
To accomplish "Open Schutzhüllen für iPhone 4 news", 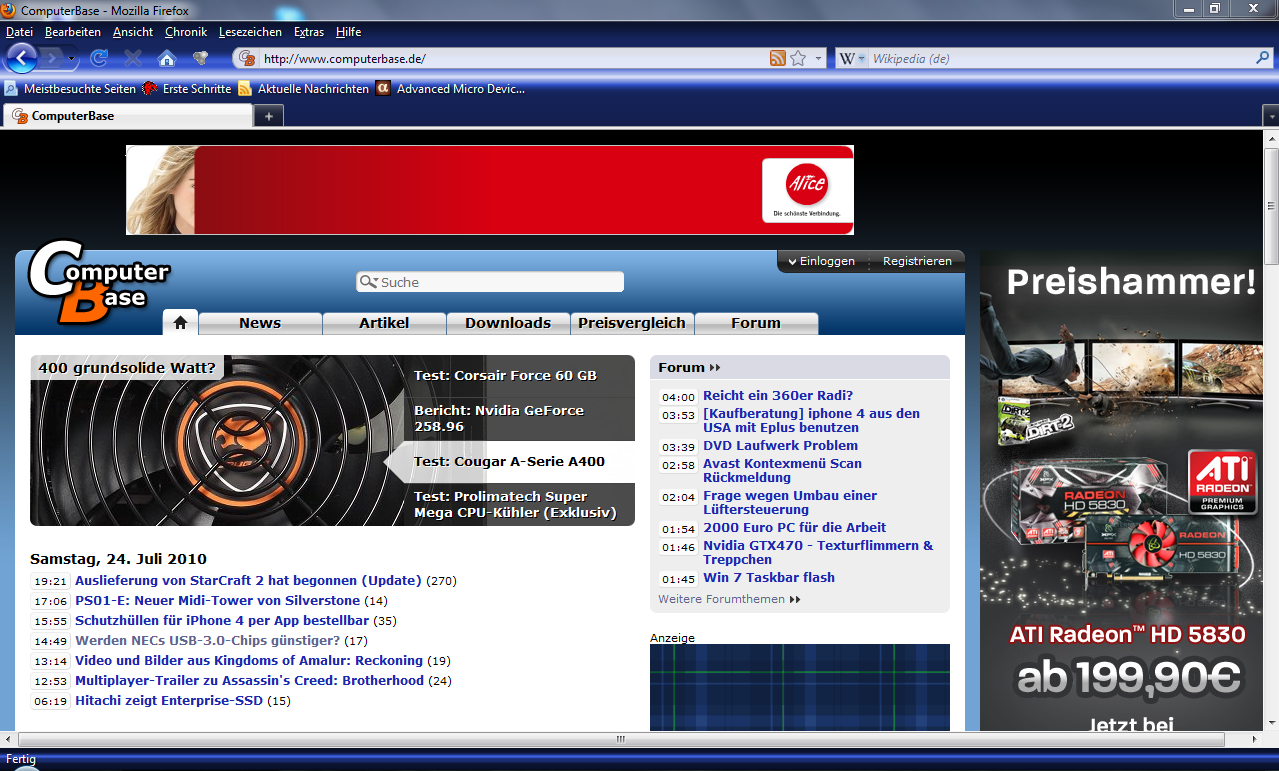I will (222, 621).
